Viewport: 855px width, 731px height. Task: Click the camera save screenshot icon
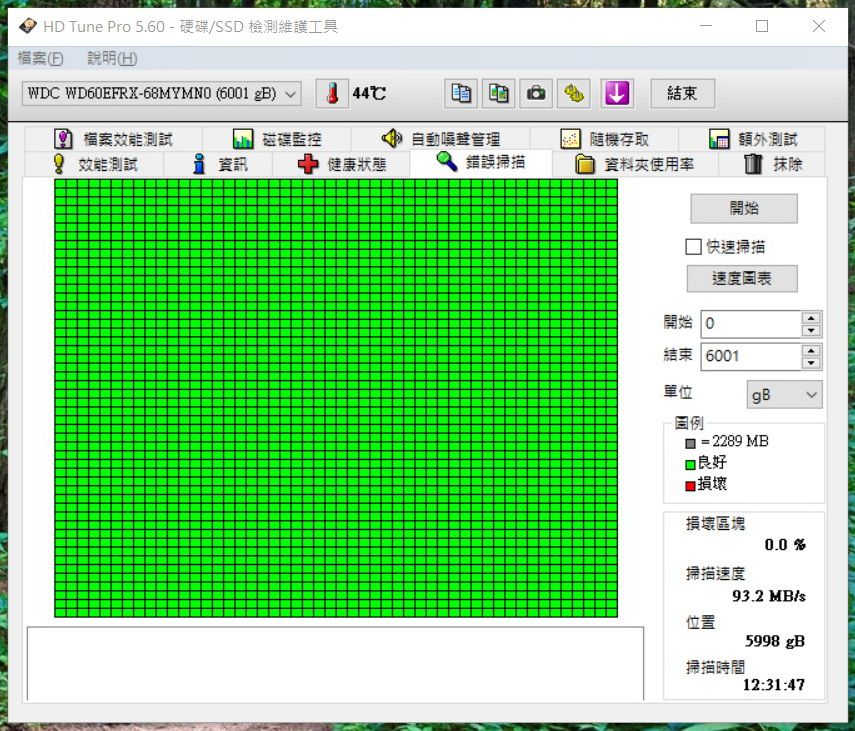click(536, 94)
